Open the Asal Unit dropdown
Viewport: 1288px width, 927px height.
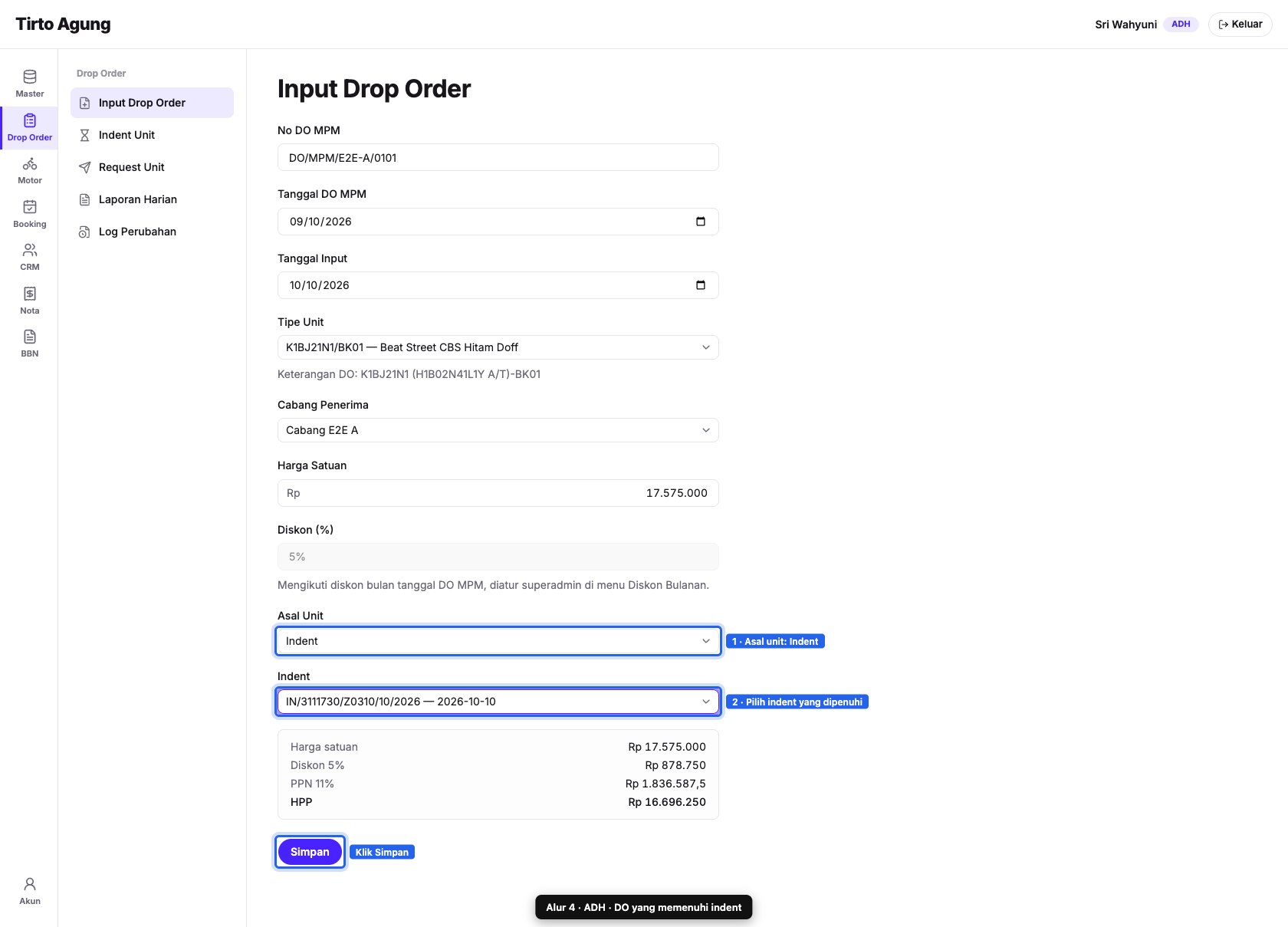click(x=498, y=641)
